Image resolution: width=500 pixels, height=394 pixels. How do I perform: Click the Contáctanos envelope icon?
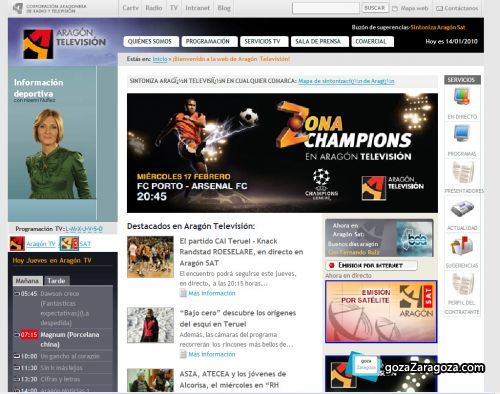pyautogui.click(x=439, y=8)
